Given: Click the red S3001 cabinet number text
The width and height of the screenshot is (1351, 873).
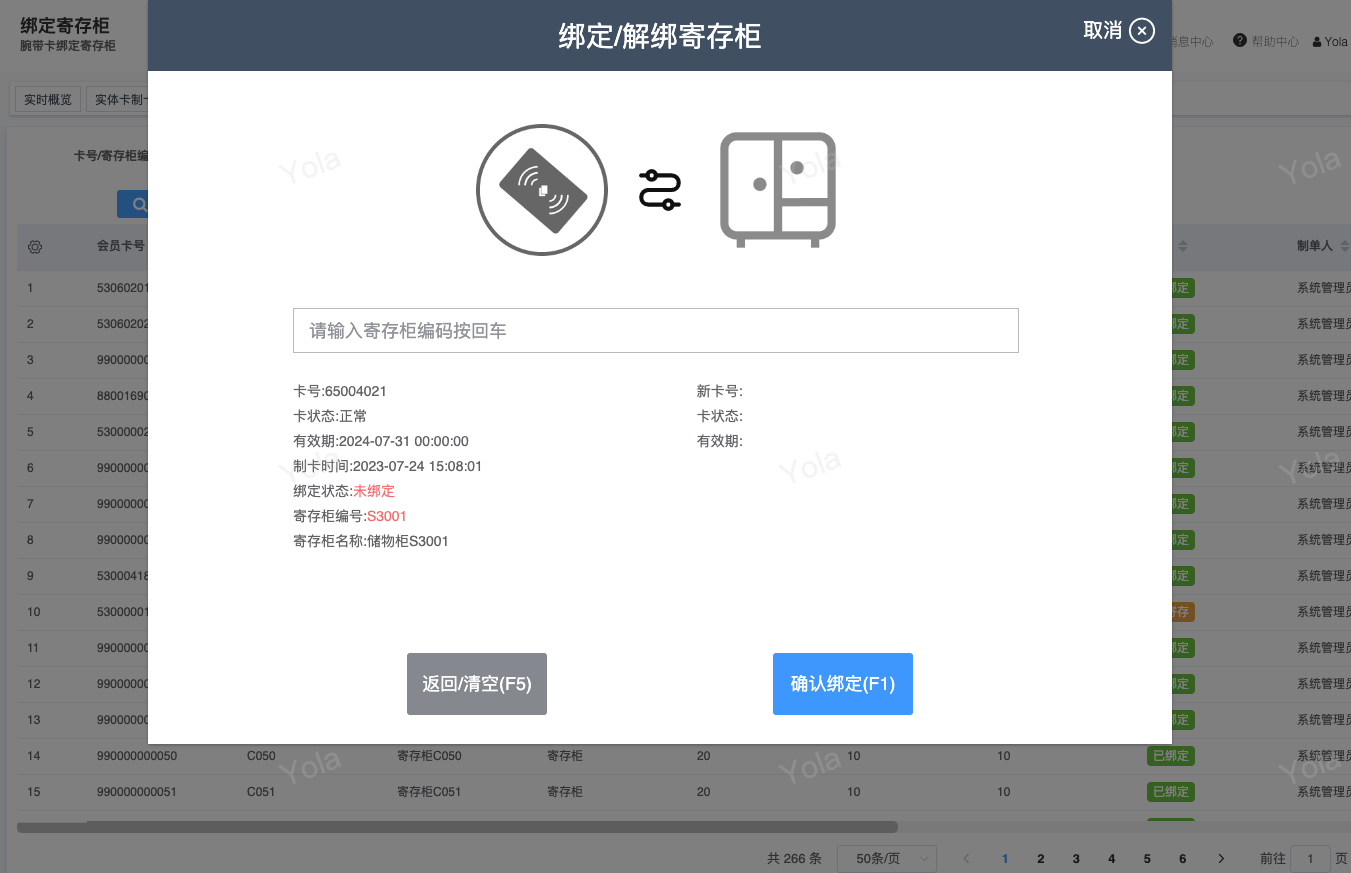Looking at the screenshot, I should pos(387,516).
